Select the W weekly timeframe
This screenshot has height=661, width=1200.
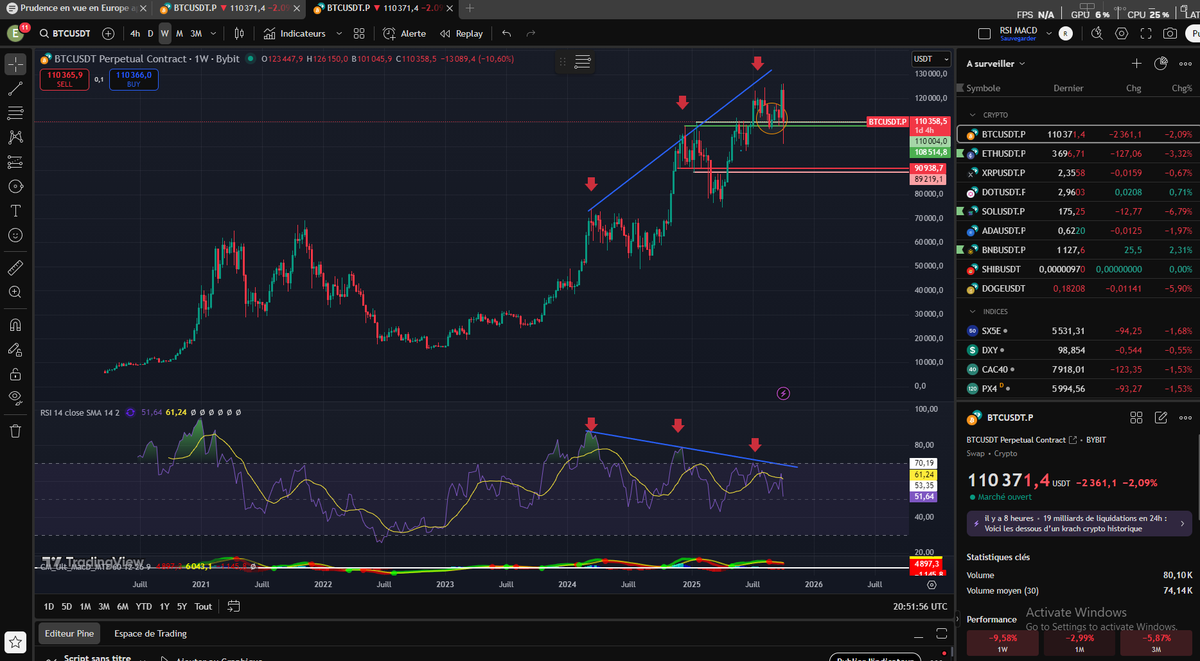click(x=165, y=33)
